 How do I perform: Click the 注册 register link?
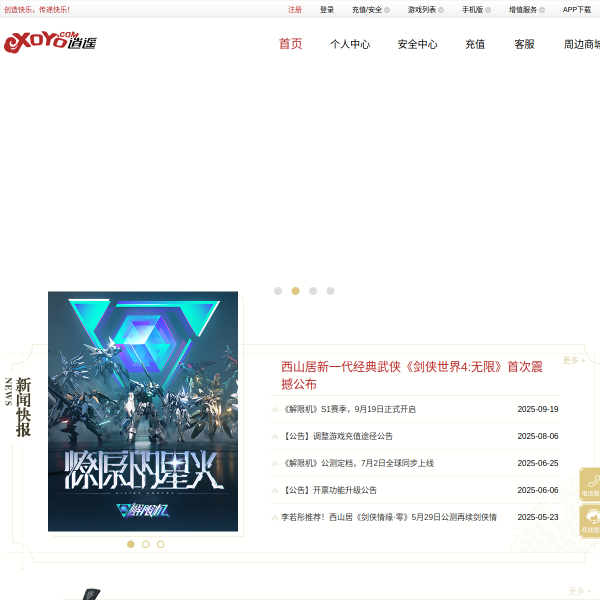tap(295, 10)
